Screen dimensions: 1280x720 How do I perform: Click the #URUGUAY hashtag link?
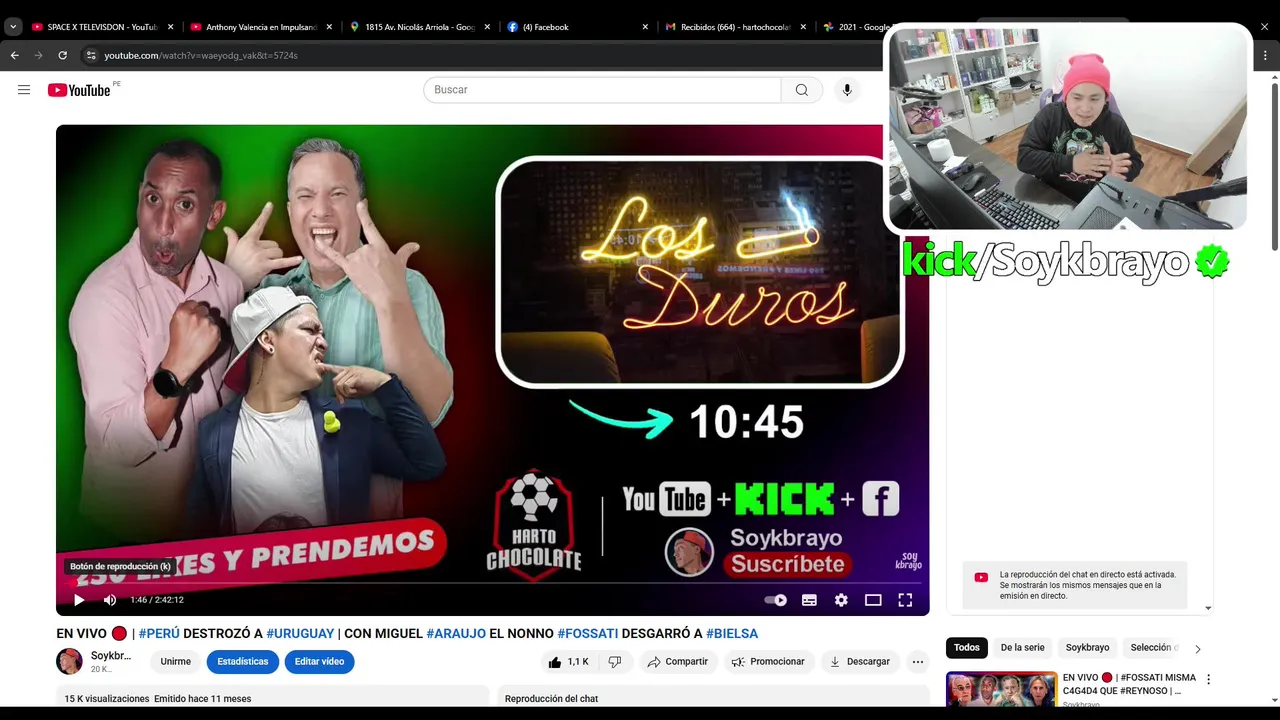tap(300, 634)
